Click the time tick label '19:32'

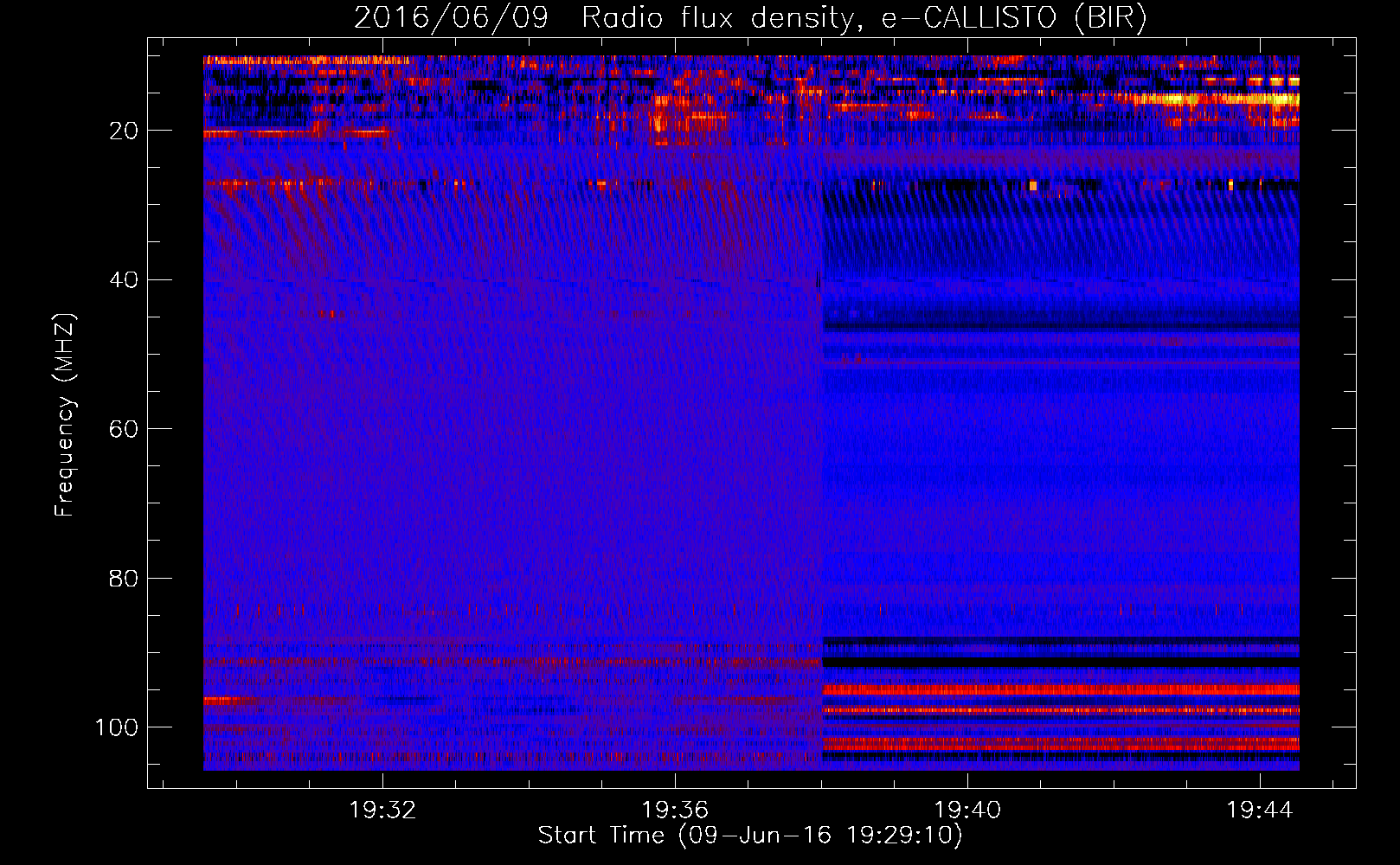click(x=382, y=811)
